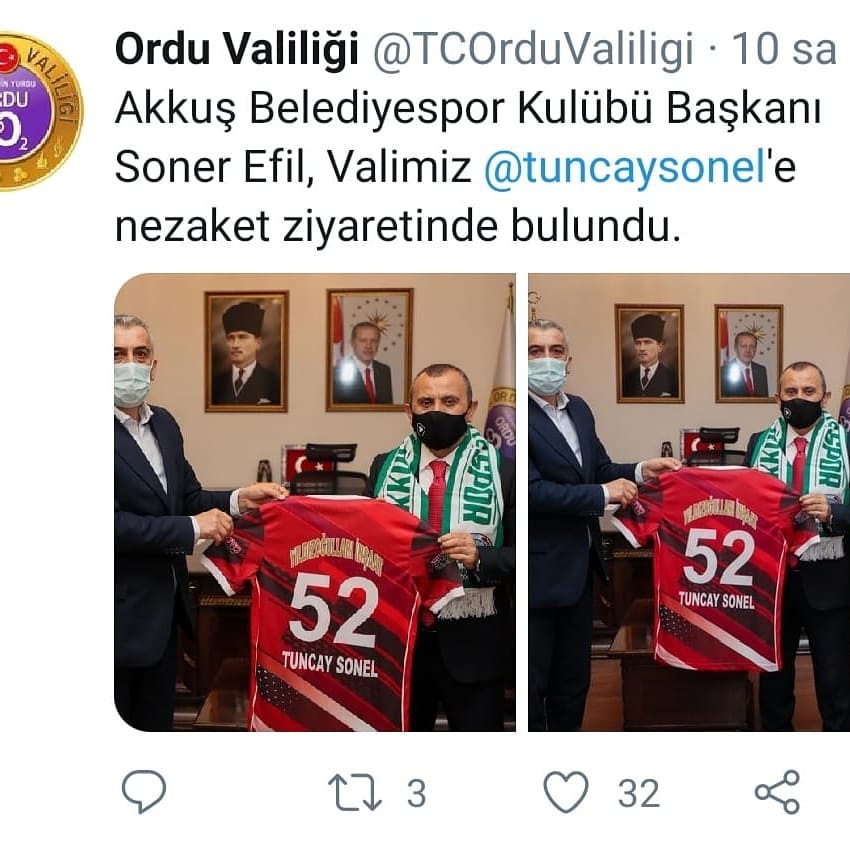Screen dimensions: 850x850
Task: Click the tweet text about Akkuş Belediyespor
Action: pos(468,166)
